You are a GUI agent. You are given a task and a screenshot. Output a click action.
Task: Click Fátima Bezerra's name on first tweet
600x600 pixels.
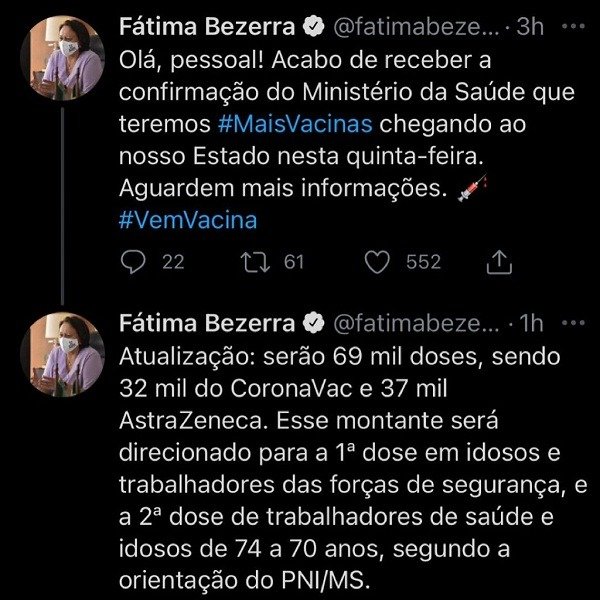point(207,27)
